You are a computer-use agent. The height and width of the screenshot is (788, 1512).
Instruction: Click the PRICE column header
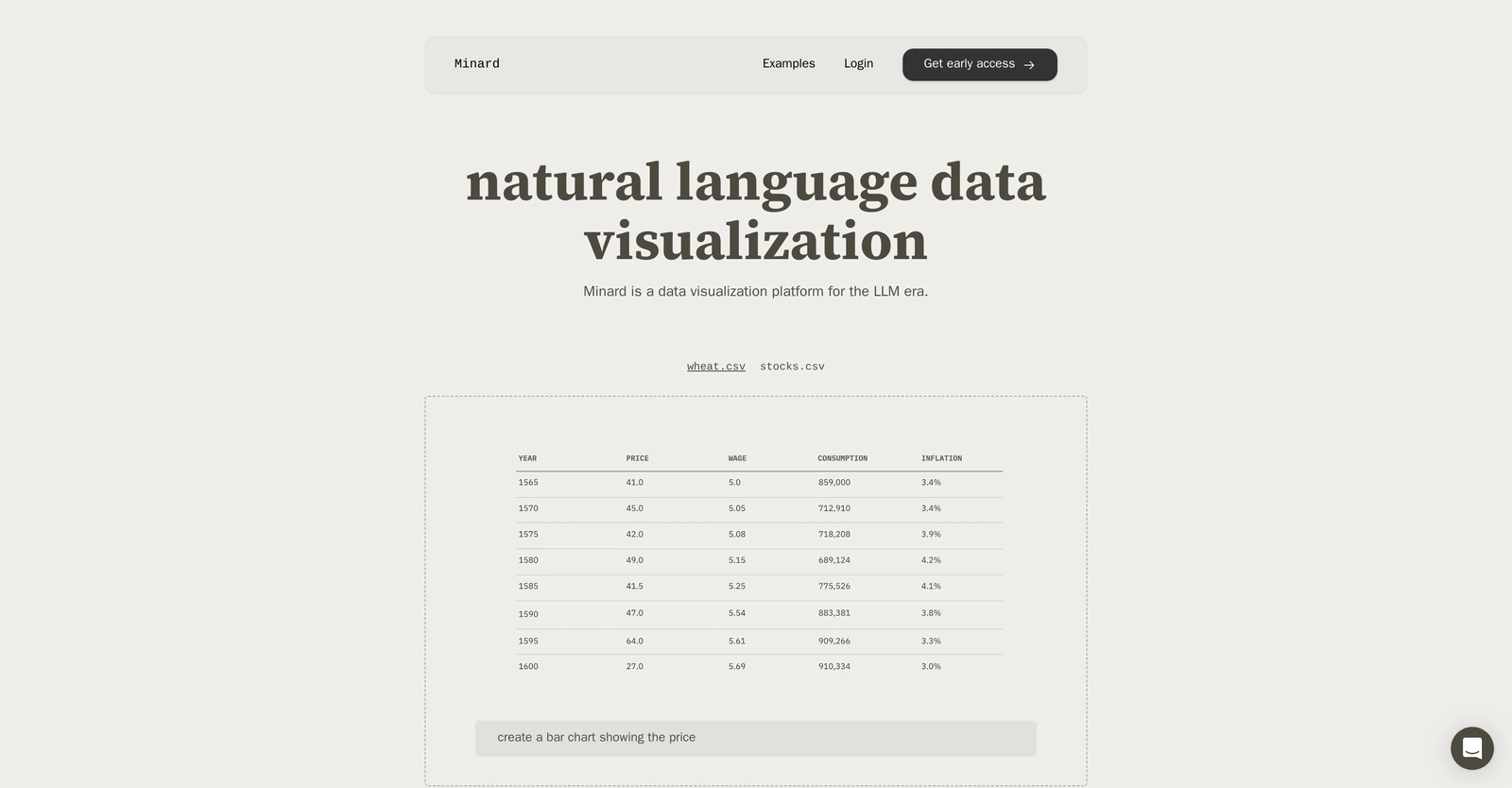(x=637, y=458)
